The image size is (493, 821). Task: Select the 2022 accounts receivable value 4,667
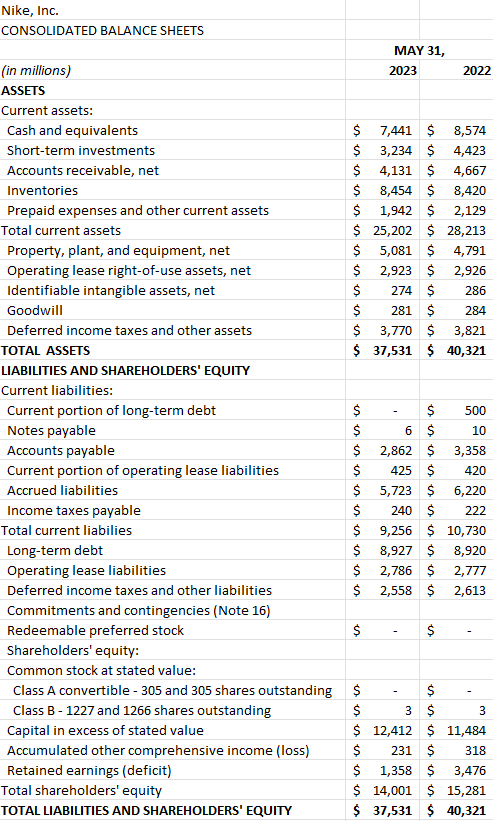click(470, 170)
